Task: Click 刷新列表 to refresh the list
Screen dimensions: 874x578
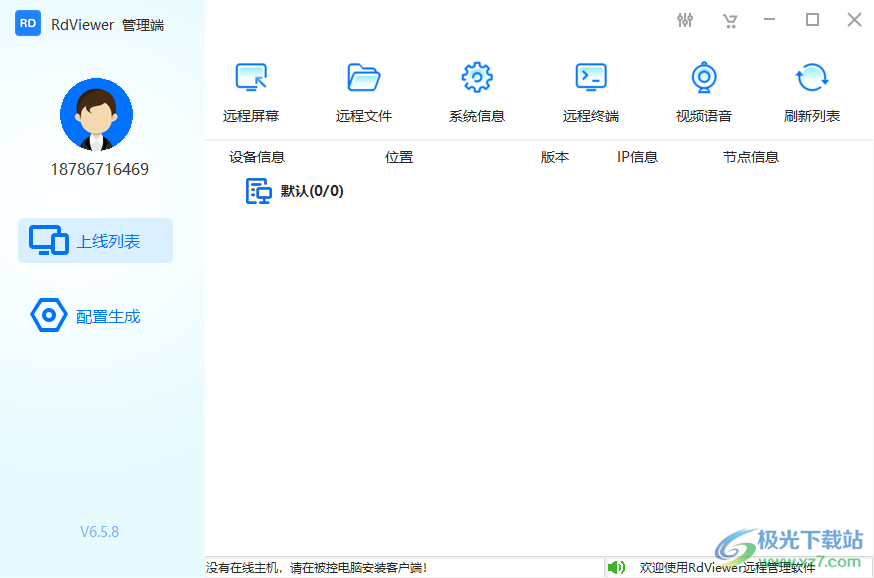Action: click(812, 92)
